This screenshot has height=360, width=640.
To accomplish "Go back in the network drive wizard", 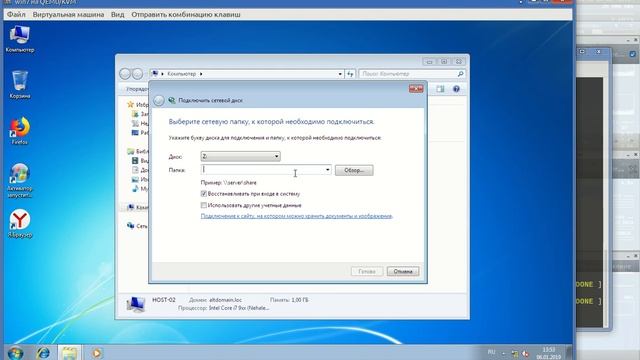I will (159, 100).
